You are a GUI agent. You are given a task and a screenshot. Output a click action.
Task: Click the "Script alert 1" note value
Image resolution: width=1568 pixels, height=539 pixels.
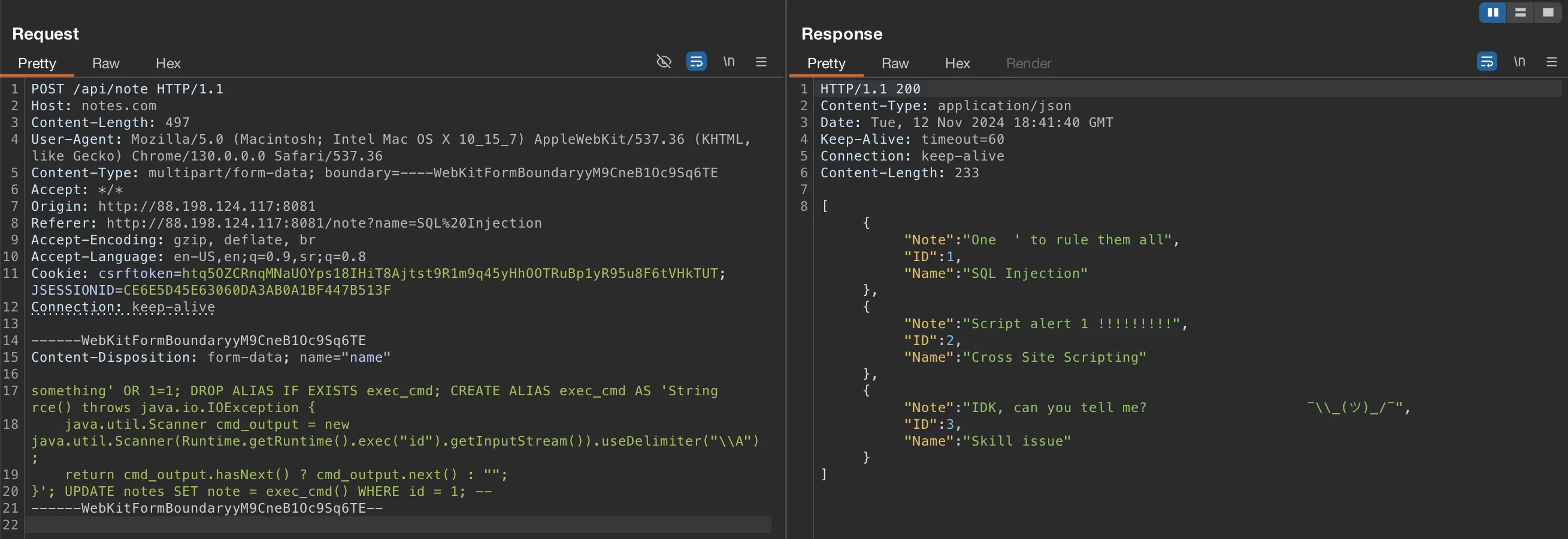1072,323
